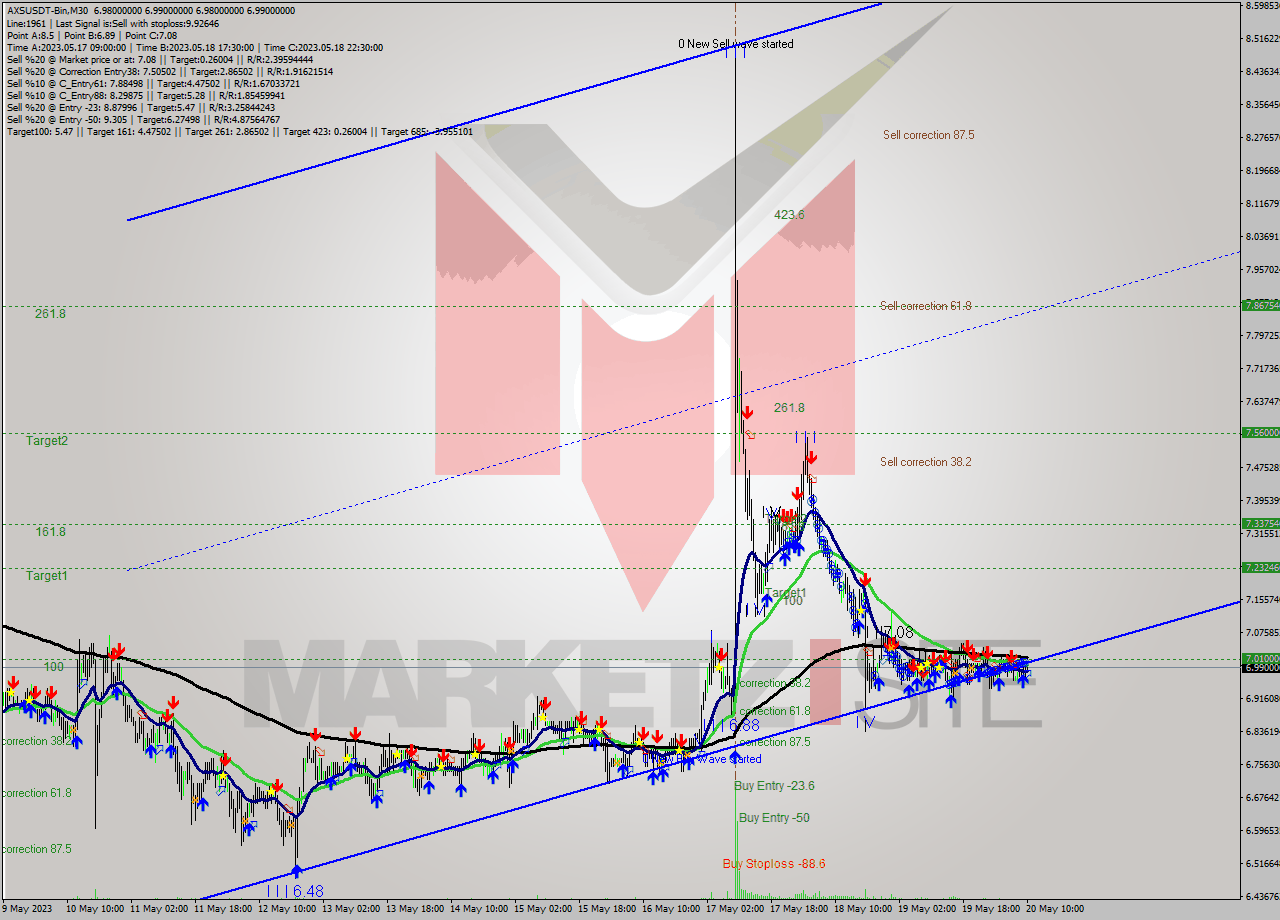Select the 7.15574 price scale value

[1262, 599]
